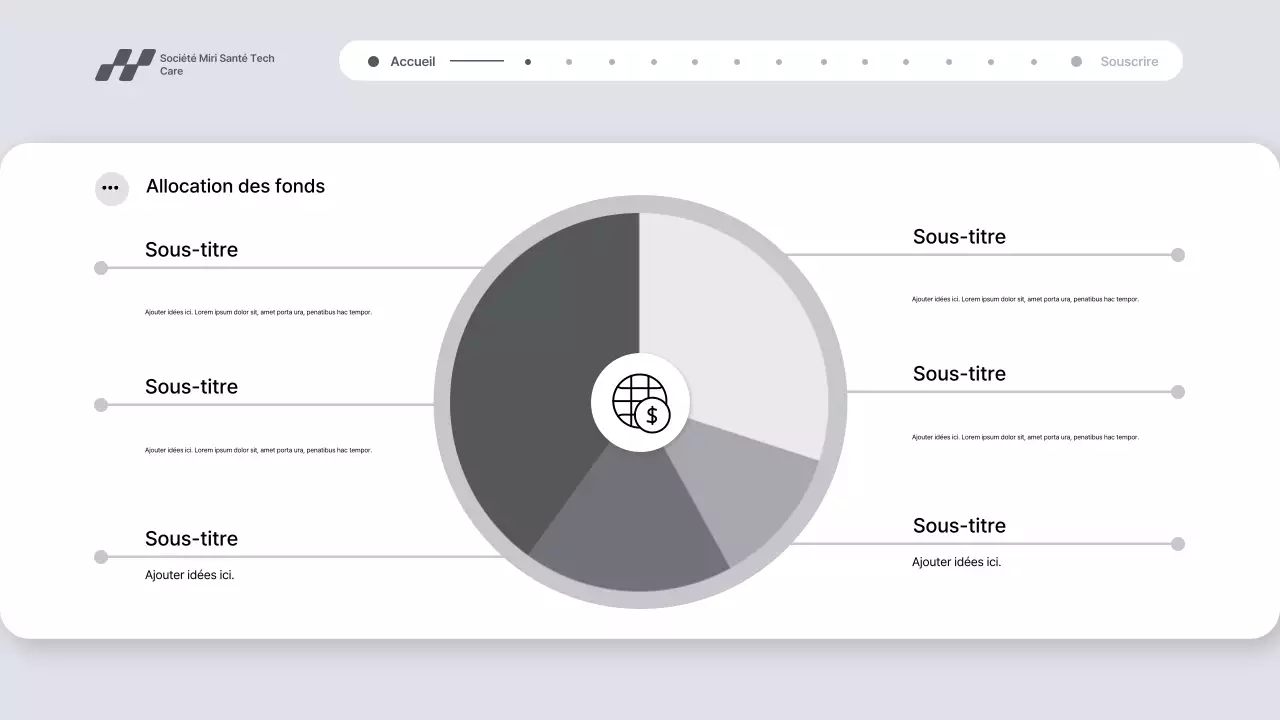
Task: Click the endpoint dot of bottom-right Sous-titre line
Action: (1178, 544)
